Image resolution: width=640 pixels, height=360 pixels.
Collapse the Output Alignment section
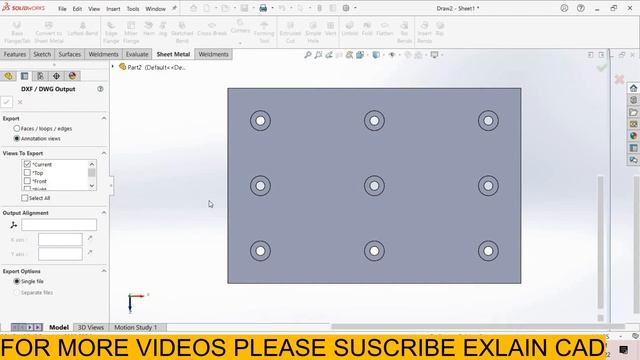coord(104,213)
